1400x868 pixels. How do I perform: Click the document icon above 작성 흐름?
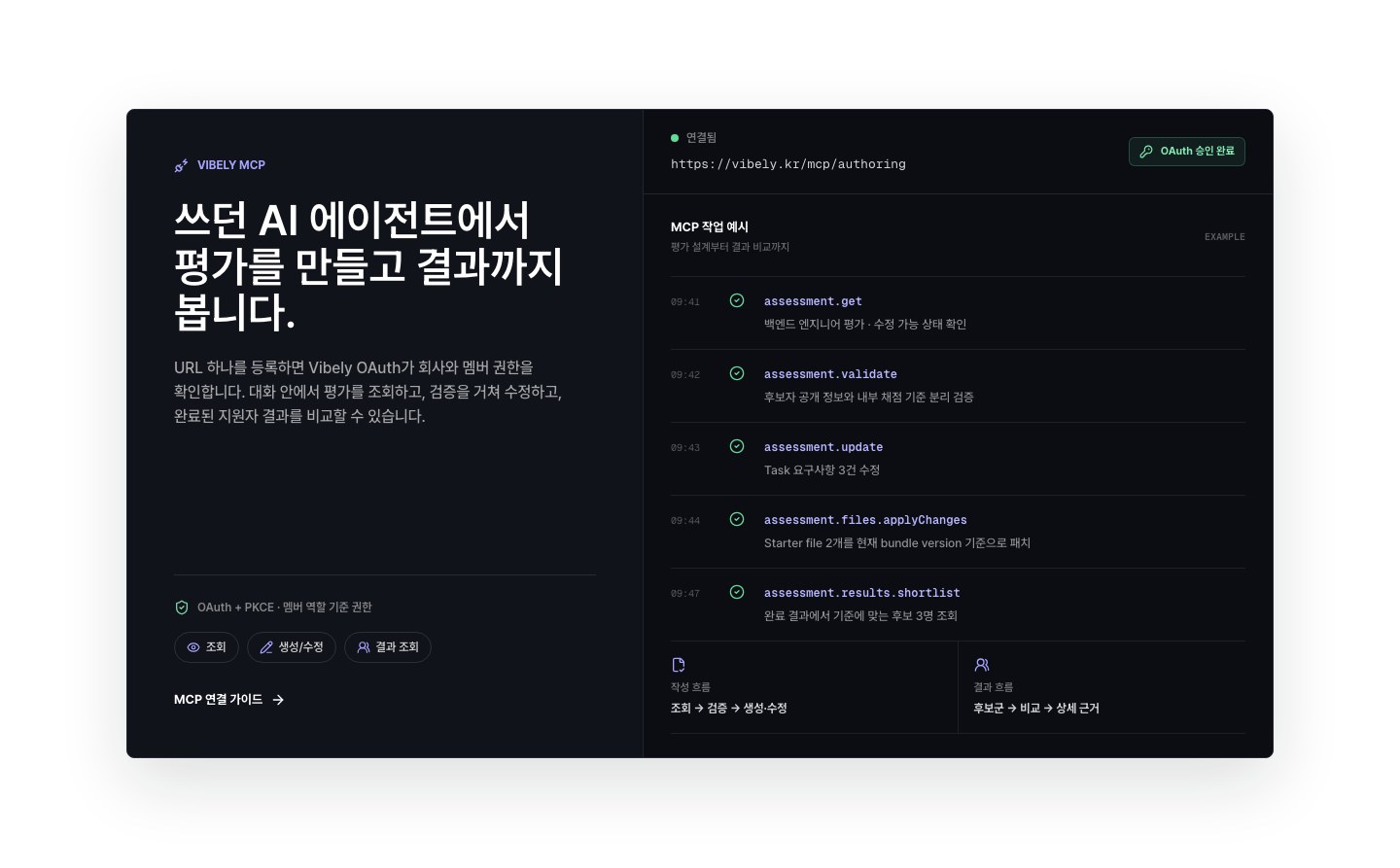tap(679, 665)
